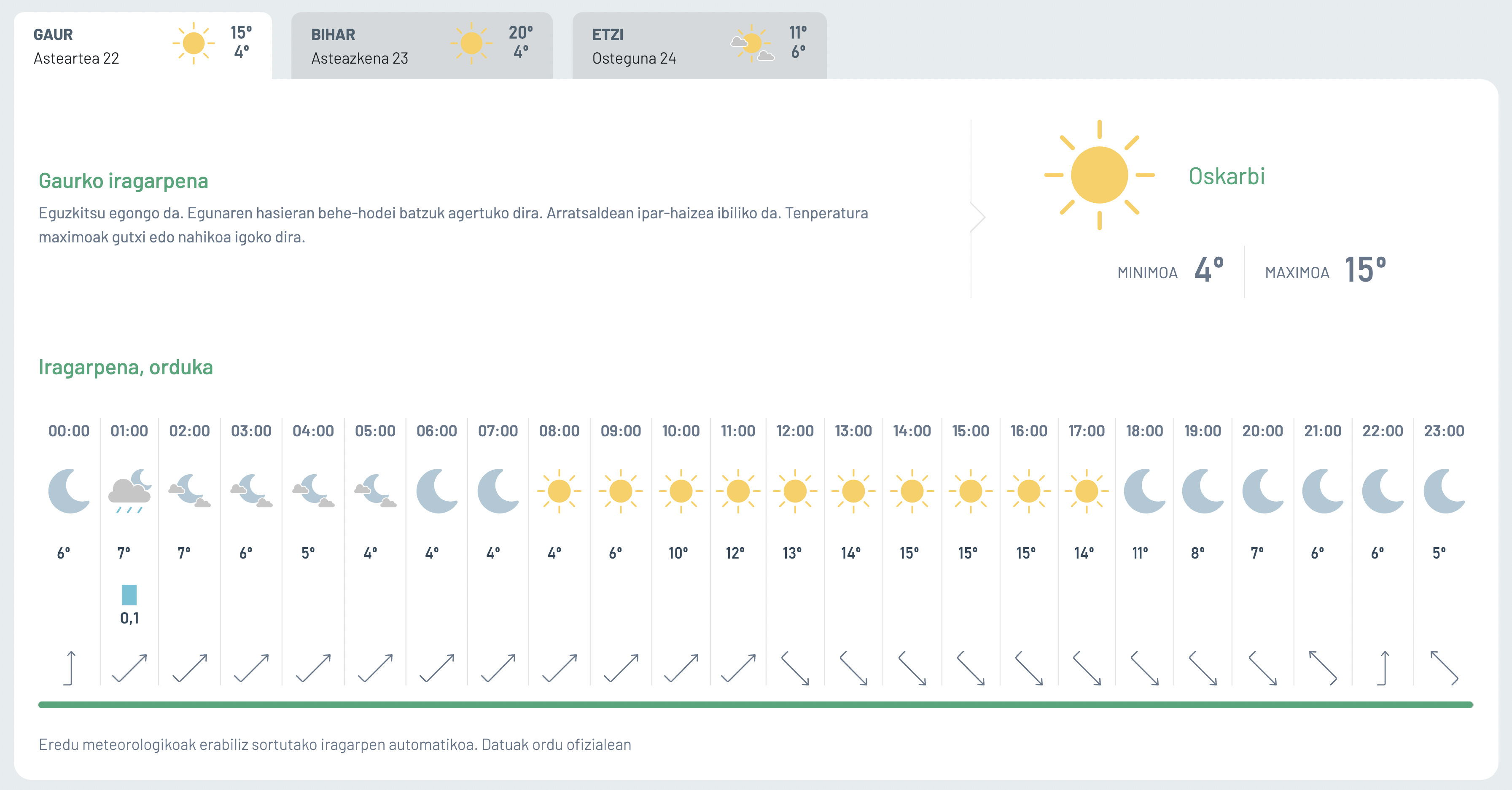Image resolution: width=1512 pixels, height=790 pixels.
Task: Click the Iragarpena, orduka heading
Action: click(126, 368)
